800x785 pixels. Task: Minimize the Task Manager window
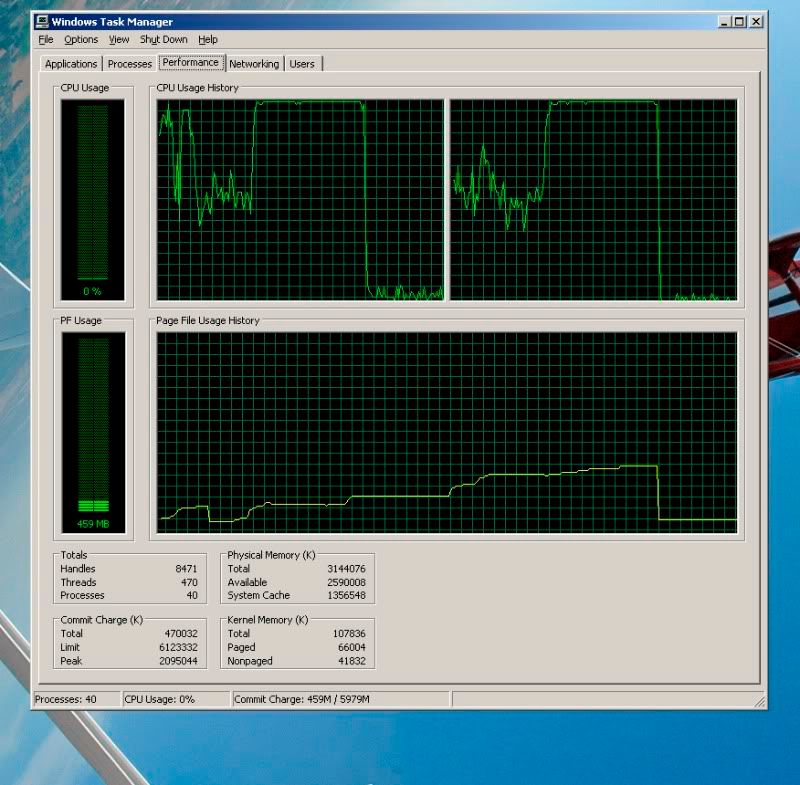(724, 22)
